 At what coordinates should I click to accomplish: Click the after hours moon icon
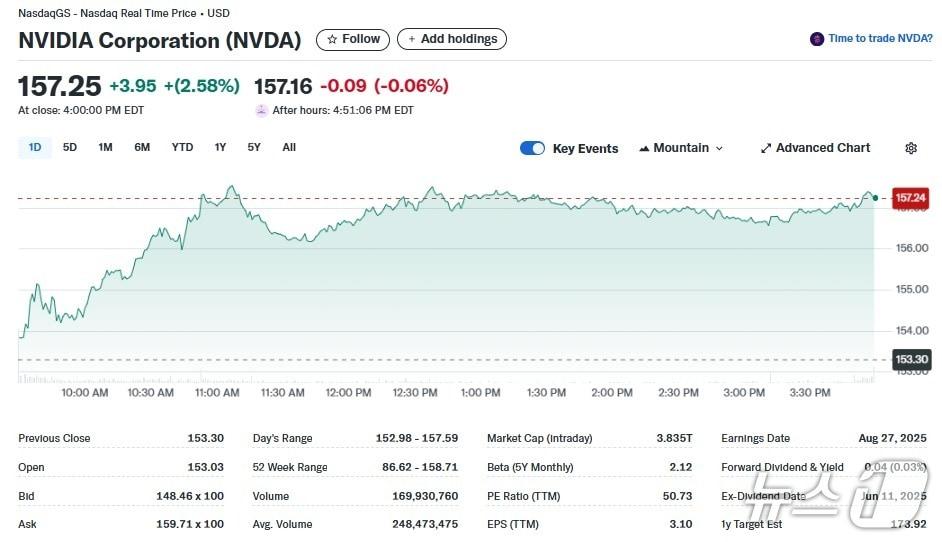click(x=262, y=110)
